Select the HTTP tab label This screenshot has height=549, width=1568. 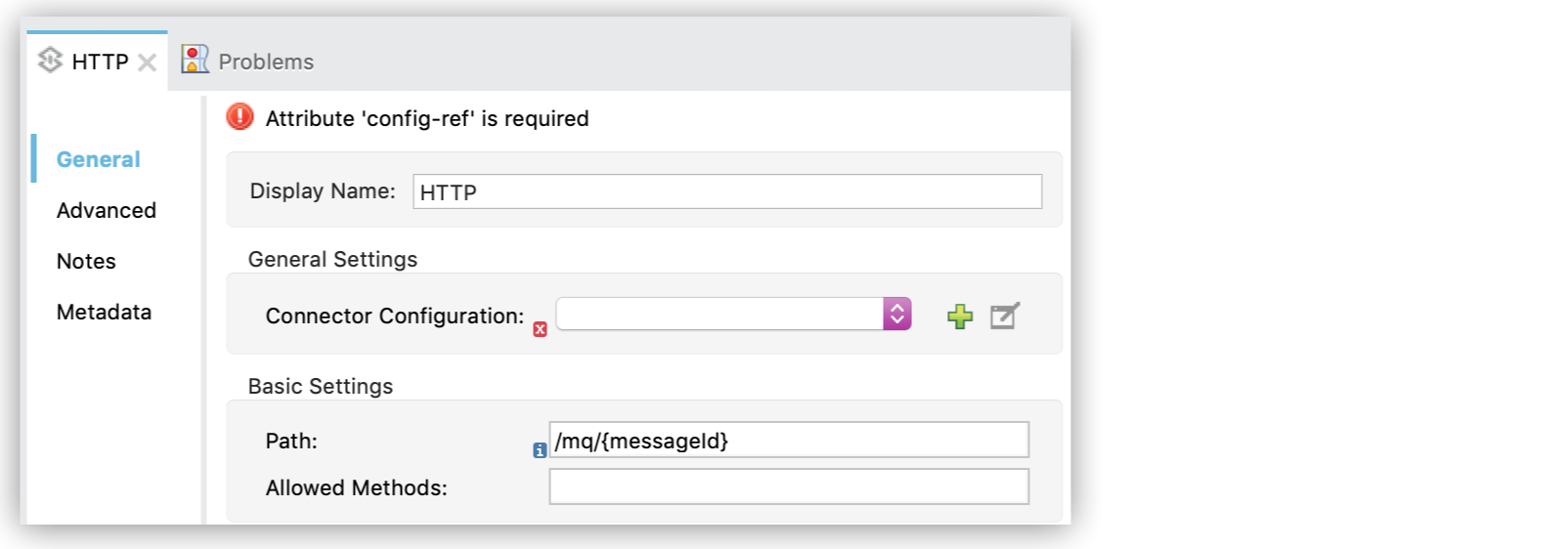(x=100, y=62)
